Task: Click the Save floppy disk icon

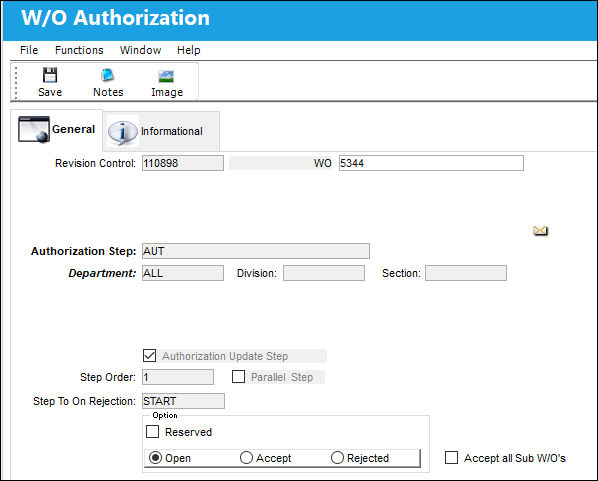Action: click(x=50, y=75)
